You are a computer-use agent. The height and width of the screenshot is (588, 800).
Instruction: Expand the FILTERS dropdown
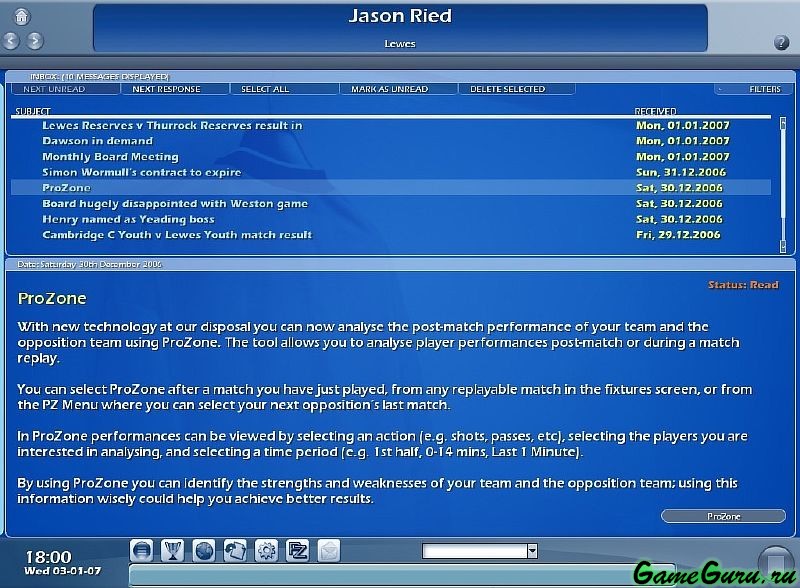[x=753, y=89]
